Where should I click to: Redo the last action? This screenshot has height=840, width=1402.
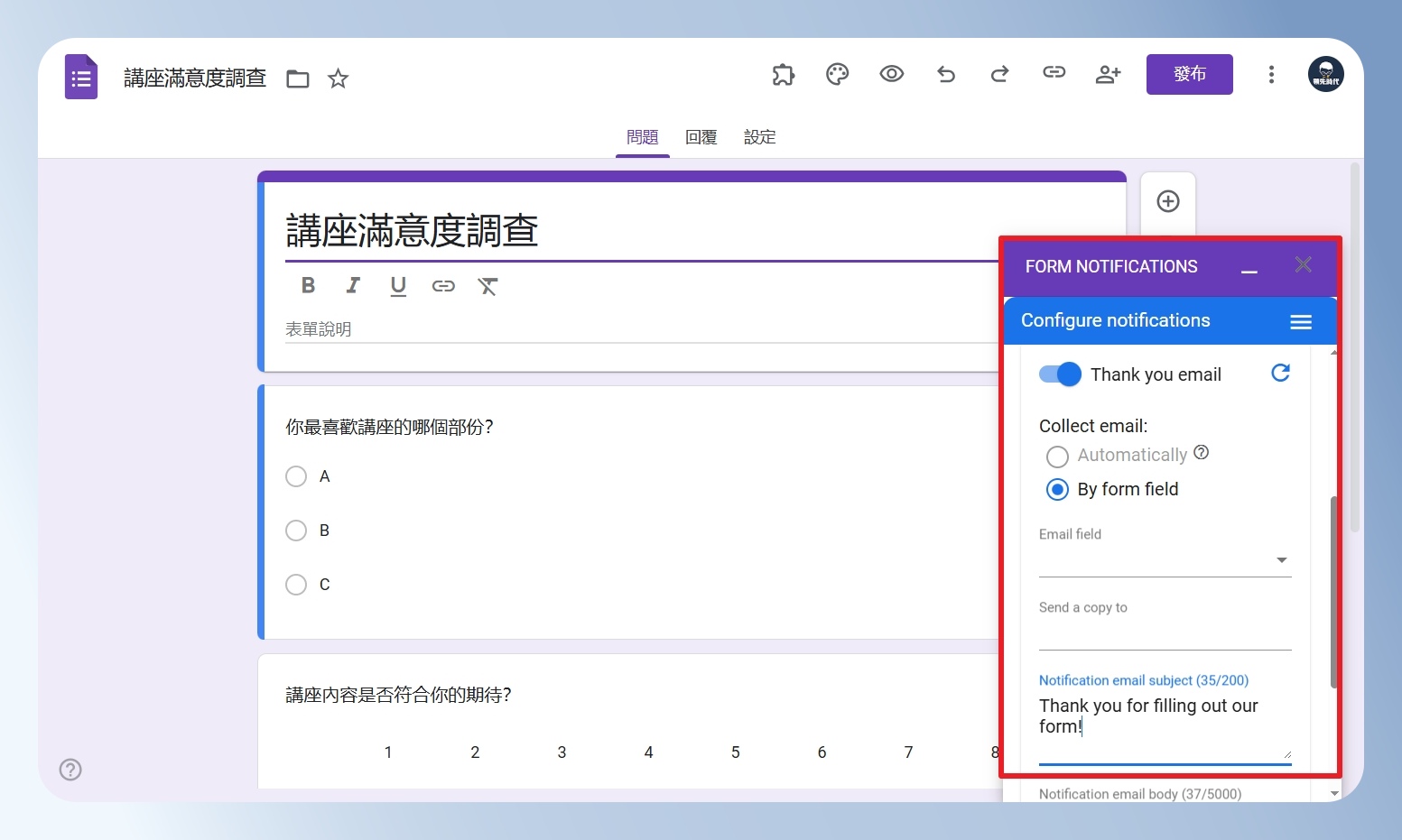(x=999, y=74)
